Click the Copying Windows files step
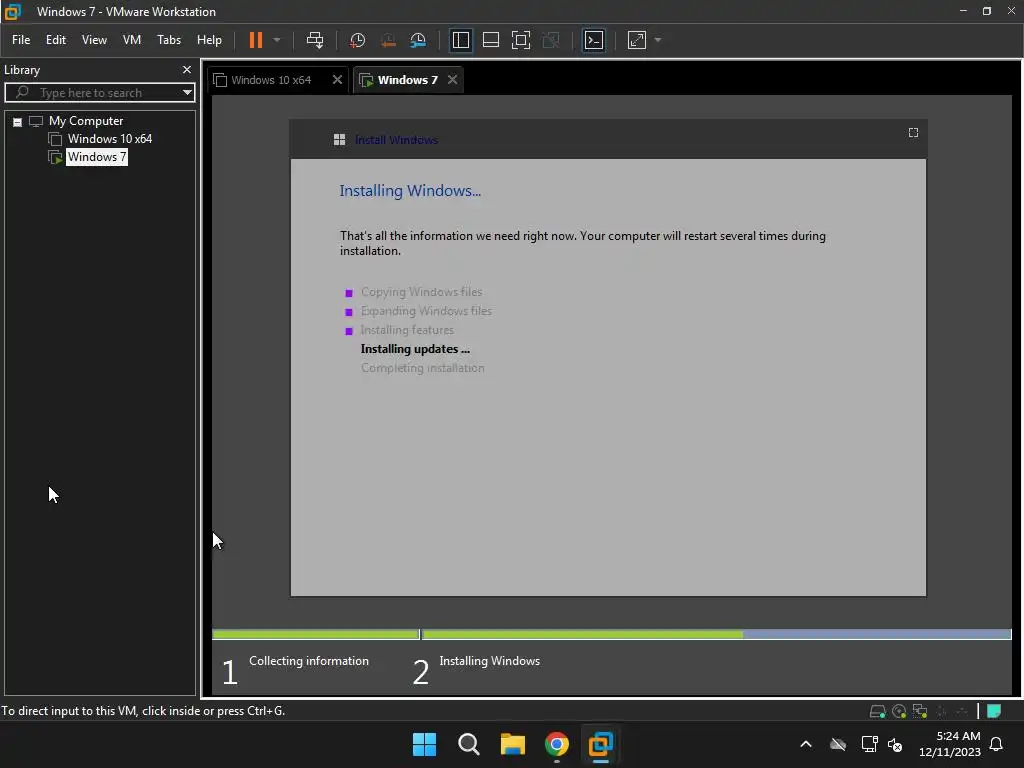 coord(421,292)
